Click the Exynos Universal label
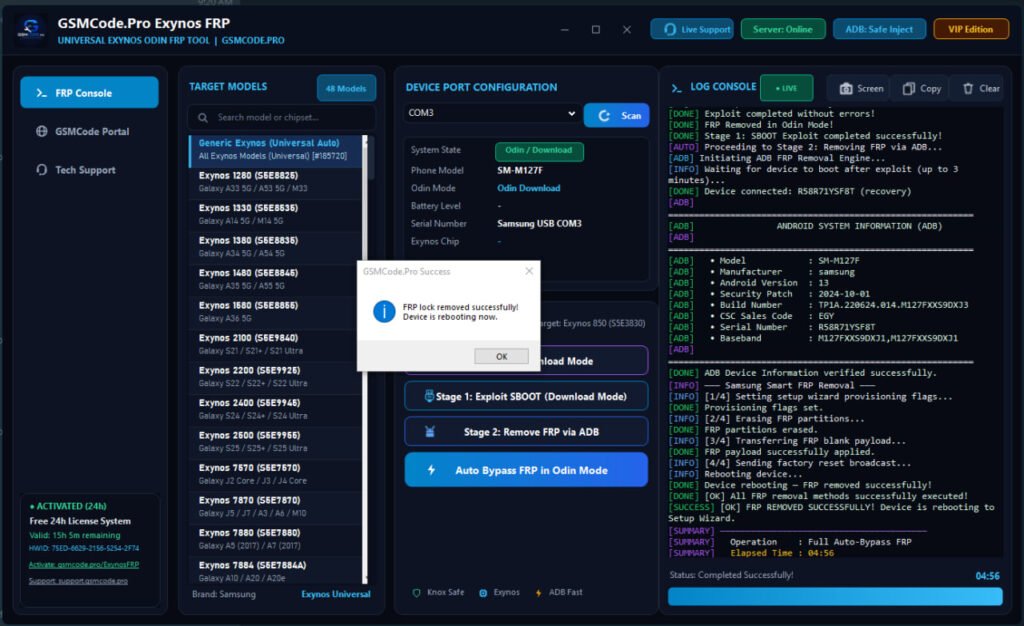Viewport: 1024px width, 626px height. pos(336,594)
